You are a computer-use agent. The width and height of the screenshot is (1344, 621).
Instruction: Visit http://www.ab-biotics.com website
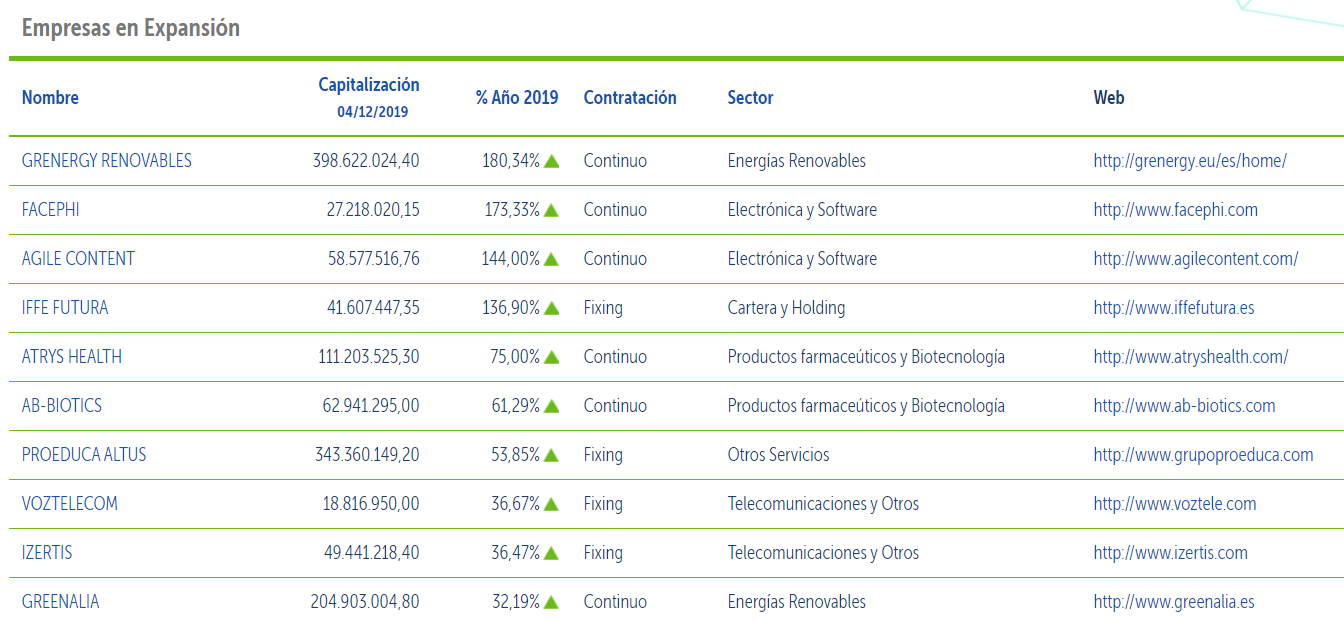[x=1185, y=406]
